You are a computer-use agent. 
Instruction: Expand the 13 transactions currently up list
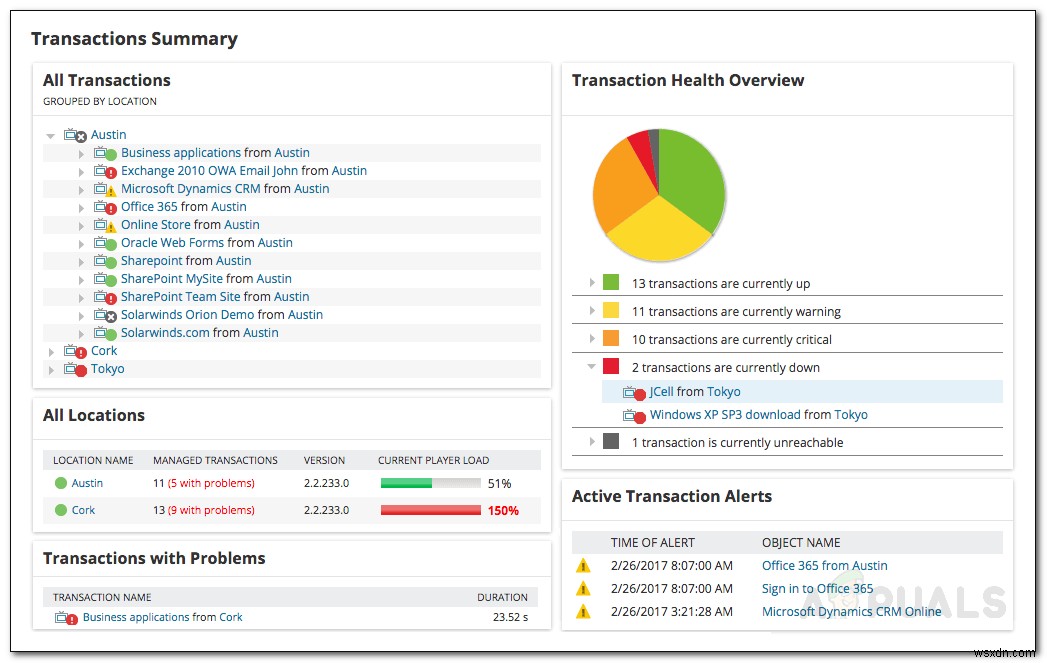(x=592, y=283)
